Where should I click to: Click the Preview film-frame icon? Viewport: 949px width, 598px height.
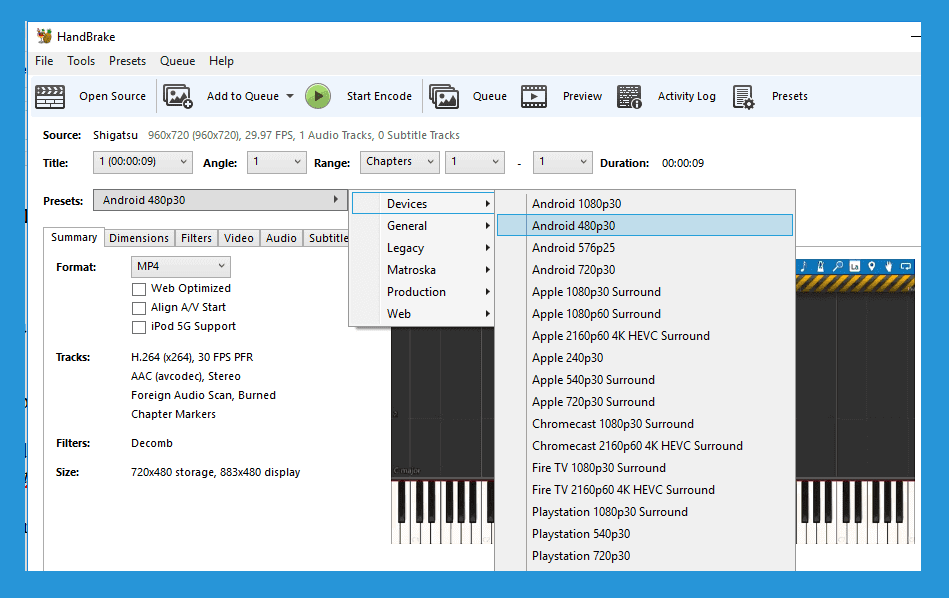point(534,96)
